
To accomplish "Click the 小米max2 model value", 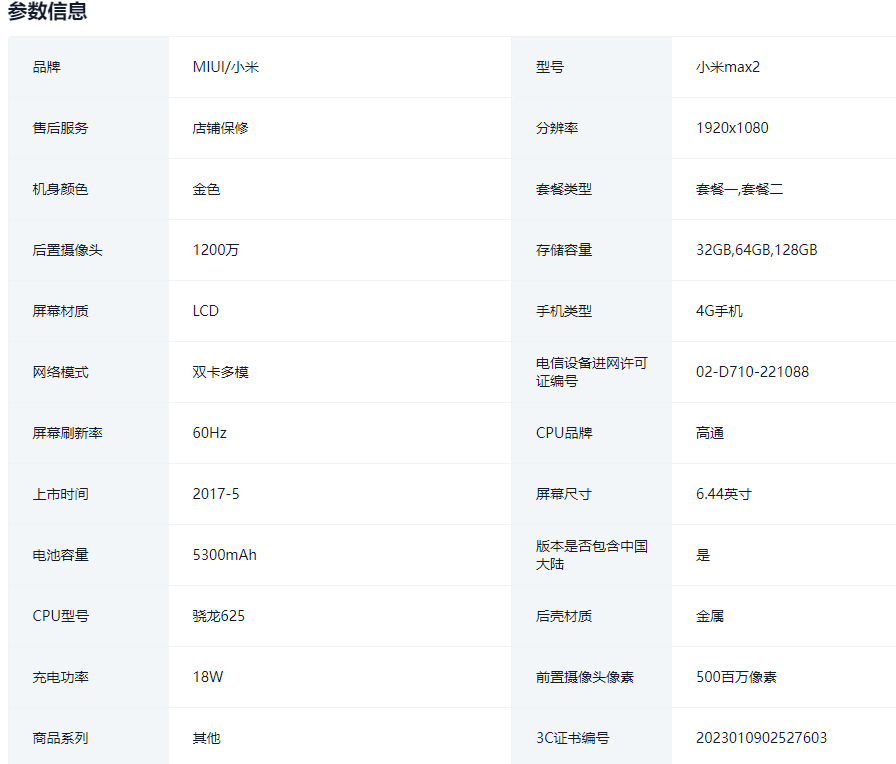I will coord(728,67).
